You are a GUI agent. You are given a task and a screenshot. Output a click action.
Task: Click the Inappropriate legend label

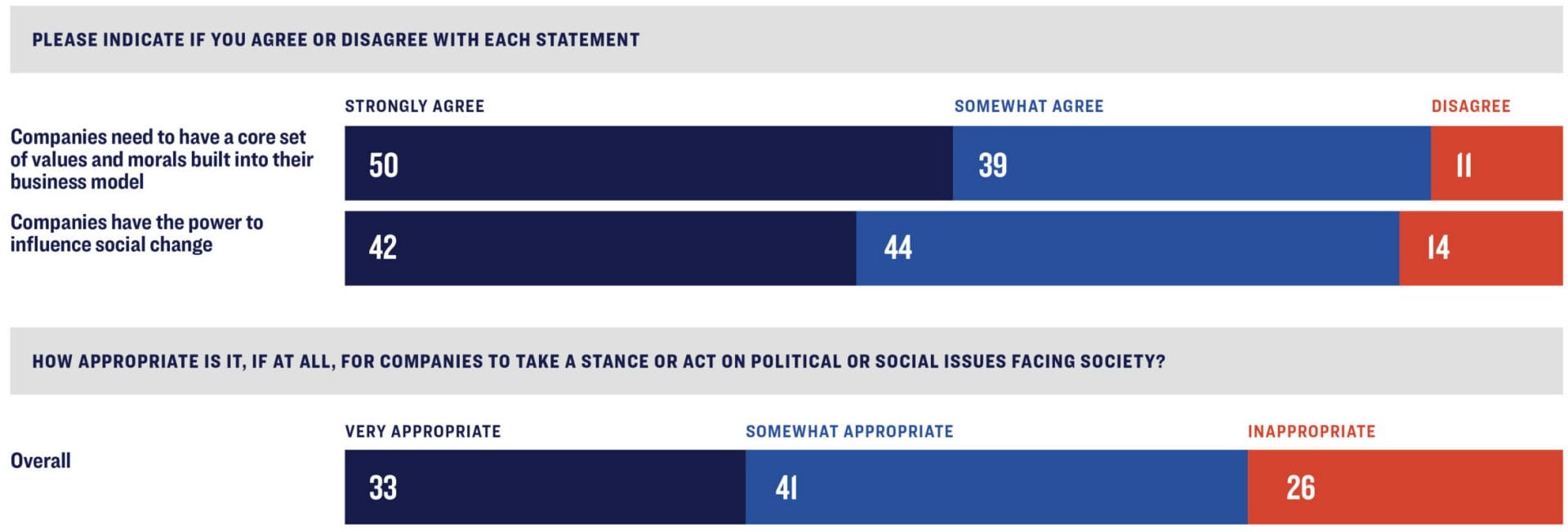tap(1311, 431)
